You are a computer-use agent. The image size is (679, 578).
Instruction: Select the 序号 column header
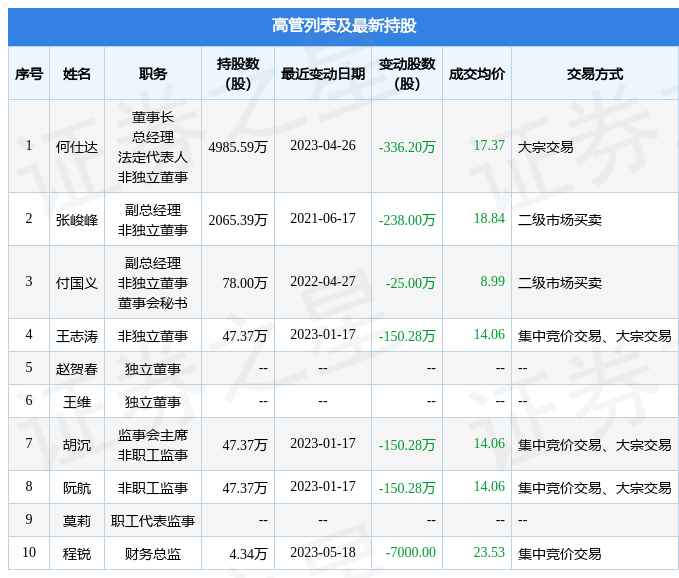[x=29, y=74]
